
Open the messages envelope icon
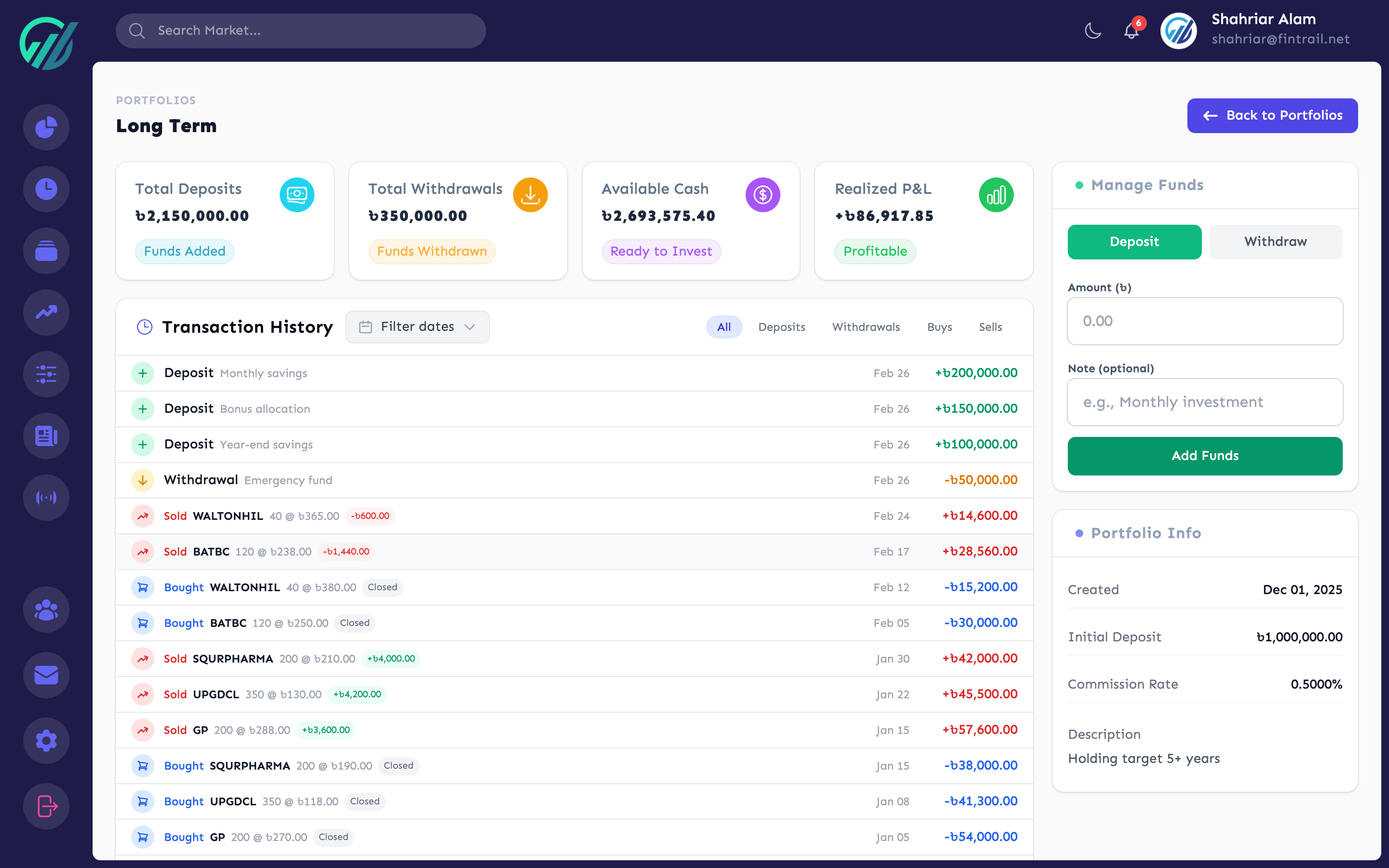(46, 675)
